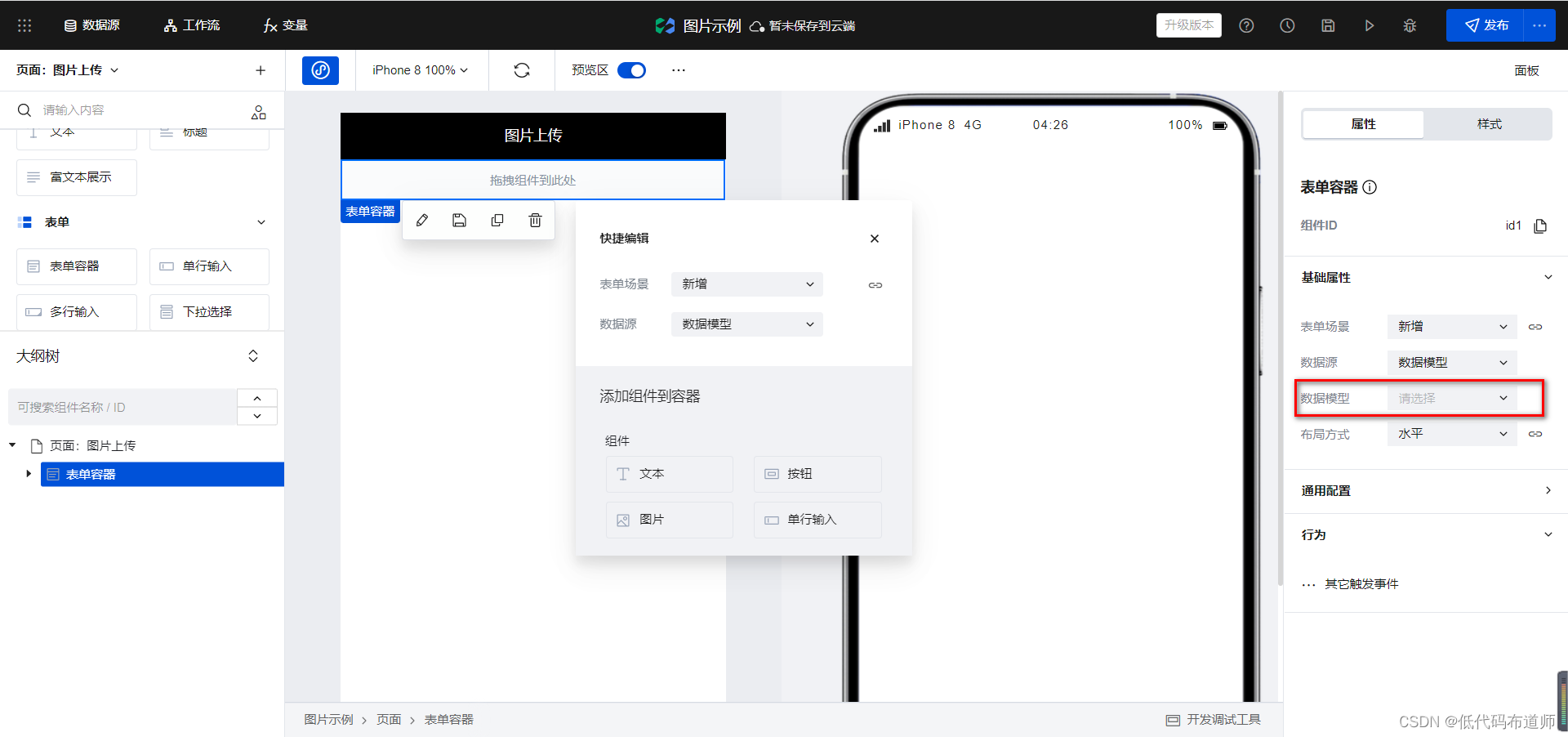Open the iPhone 8 100% device dropdown
This screenshot has width=1568, height=737.
pos(421,70)
